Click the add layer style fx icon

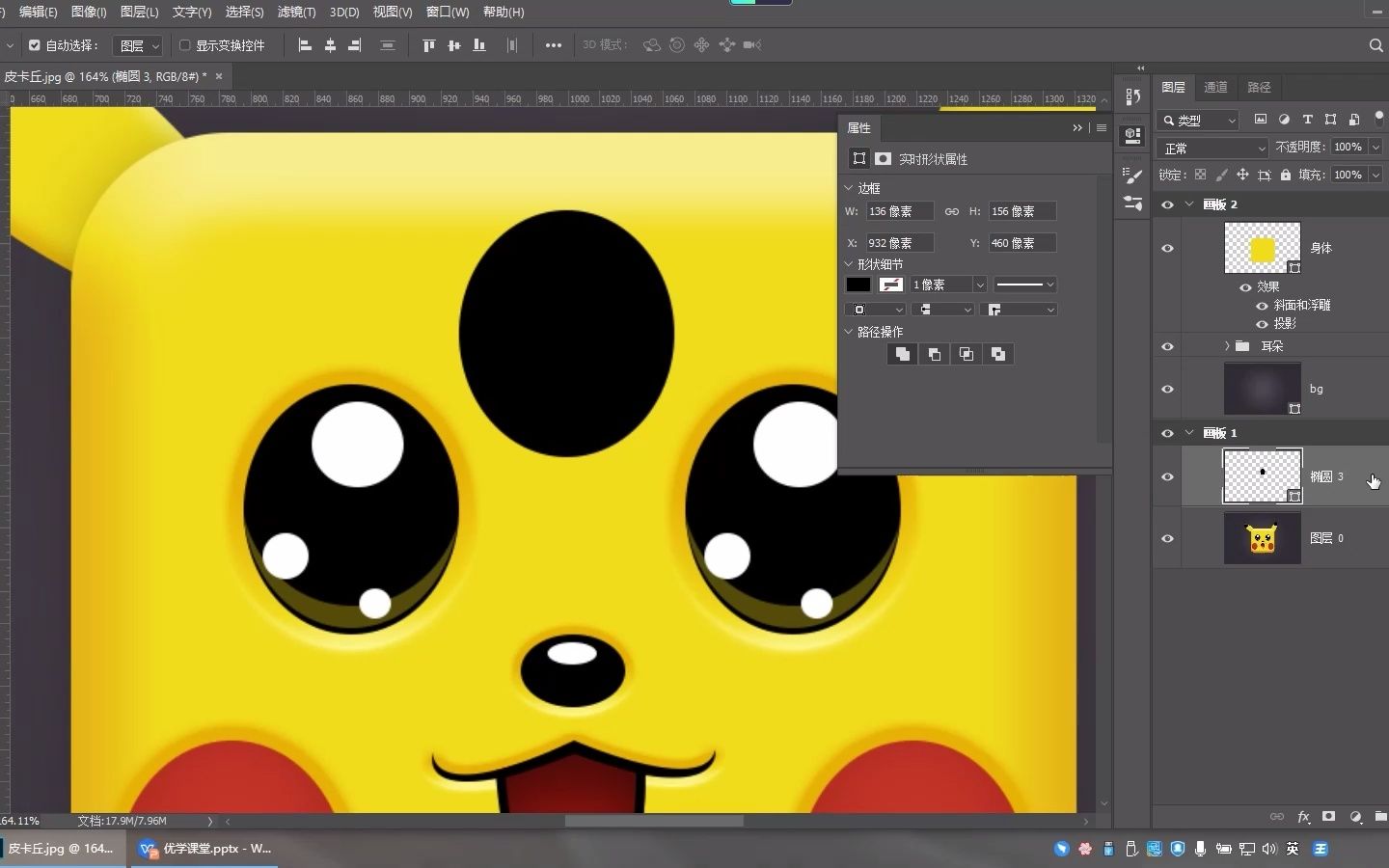coord(1303,817)
